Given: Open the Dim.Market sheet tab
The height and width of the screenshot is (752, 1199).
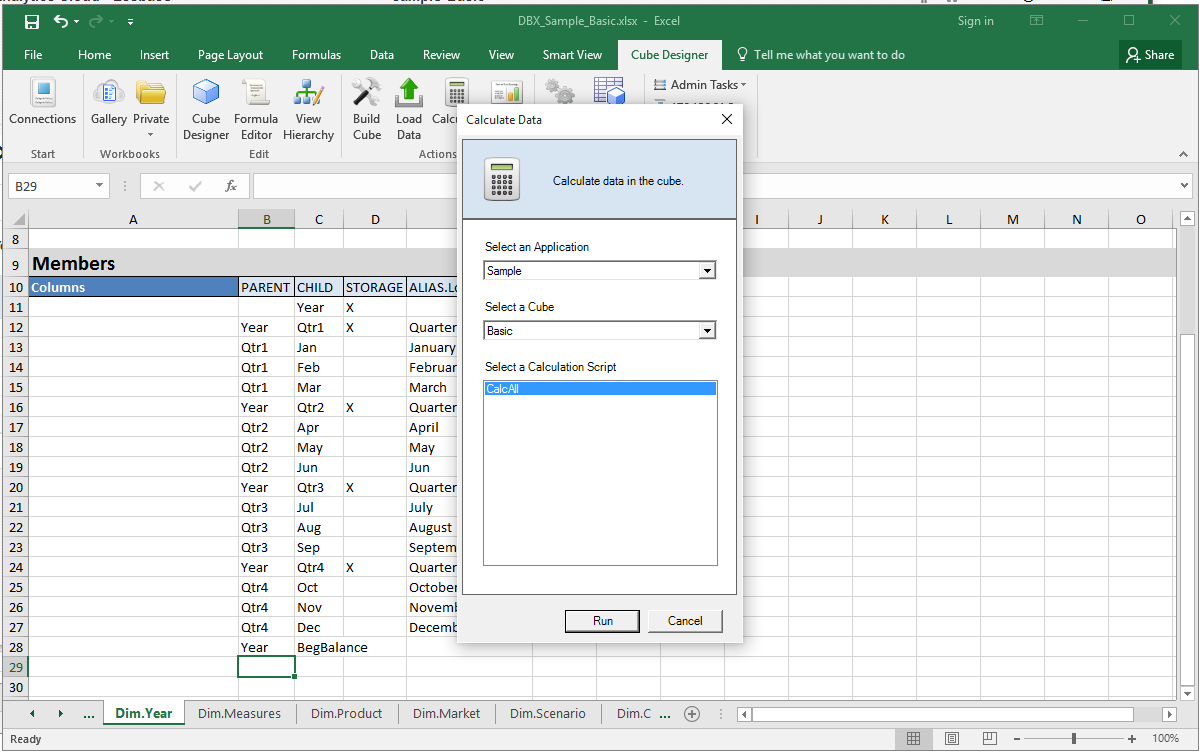Looking at the screenshot, I should click(447, 714).
